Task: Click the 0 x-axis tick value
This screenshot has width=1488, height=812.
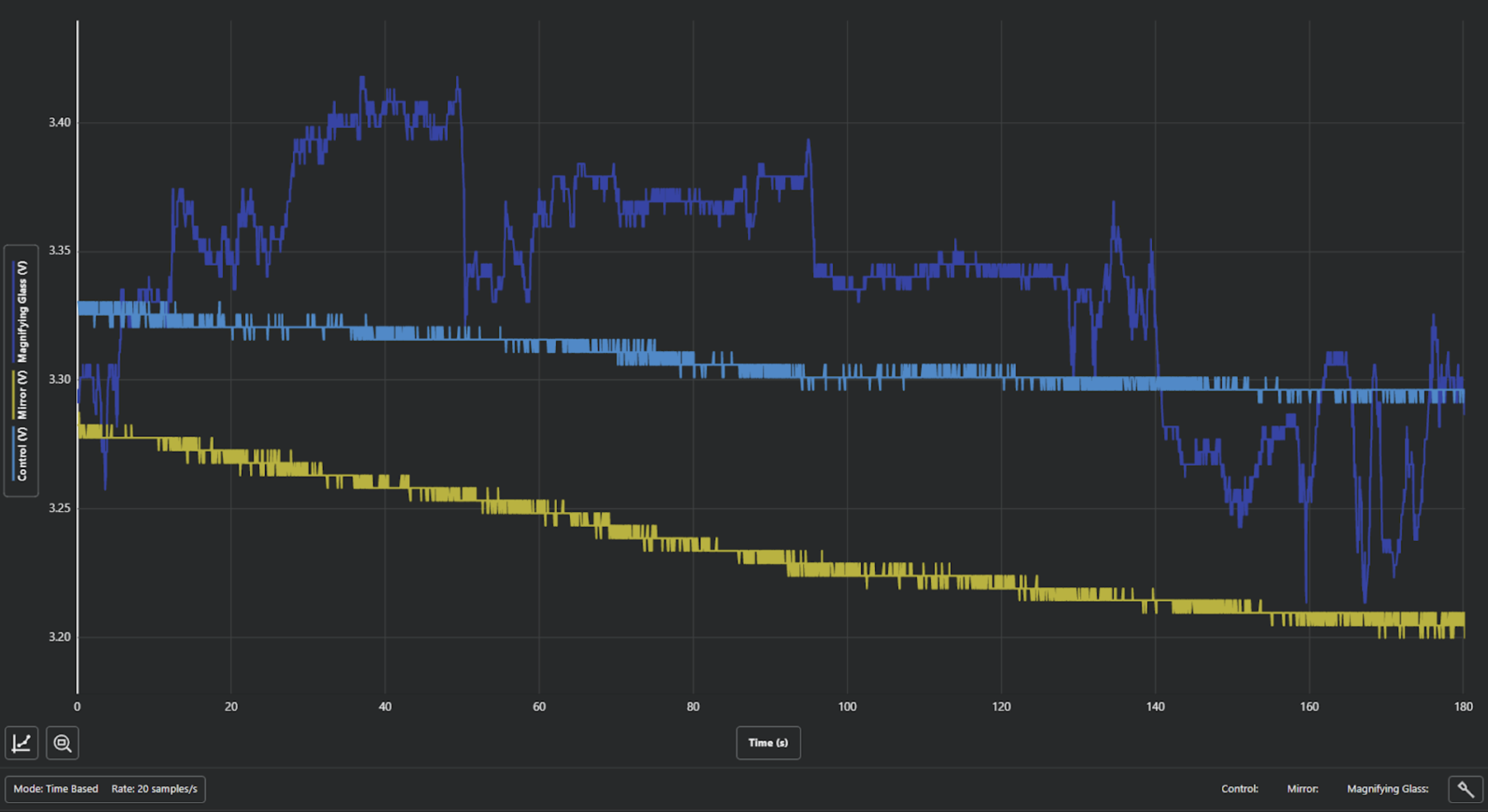Action: pyautogui.click(x=77, y=707)
